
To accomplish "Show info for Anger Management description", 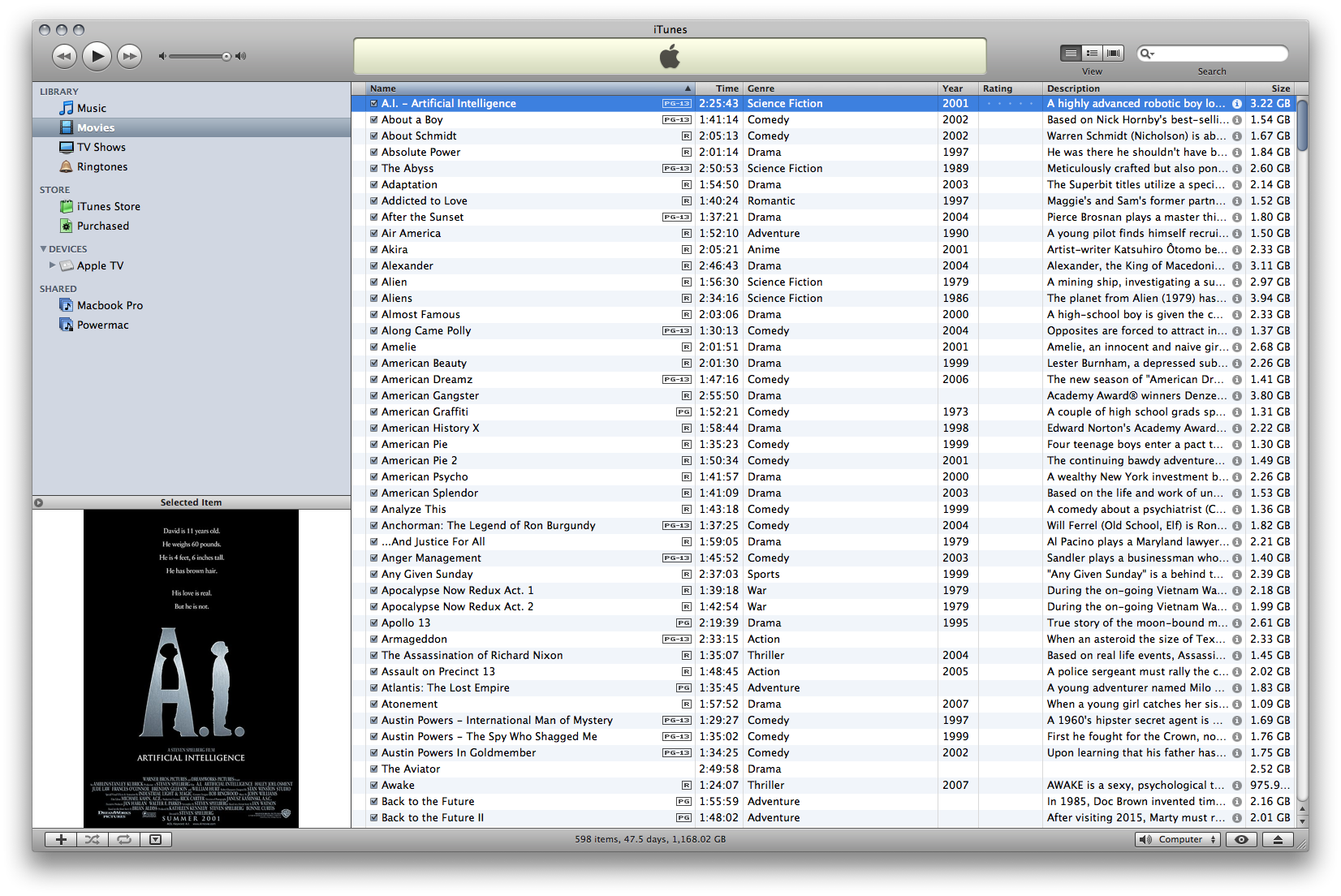I will point(1237,558).
